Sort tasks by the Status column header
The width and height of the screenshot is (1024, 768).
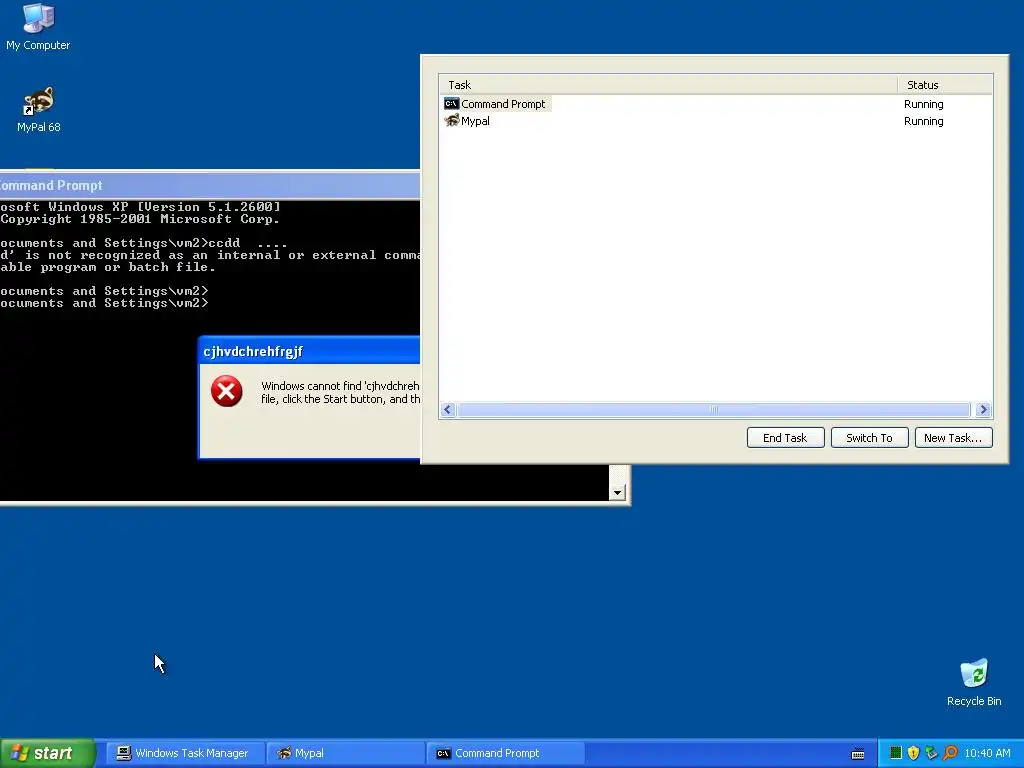tap(945, 85)
